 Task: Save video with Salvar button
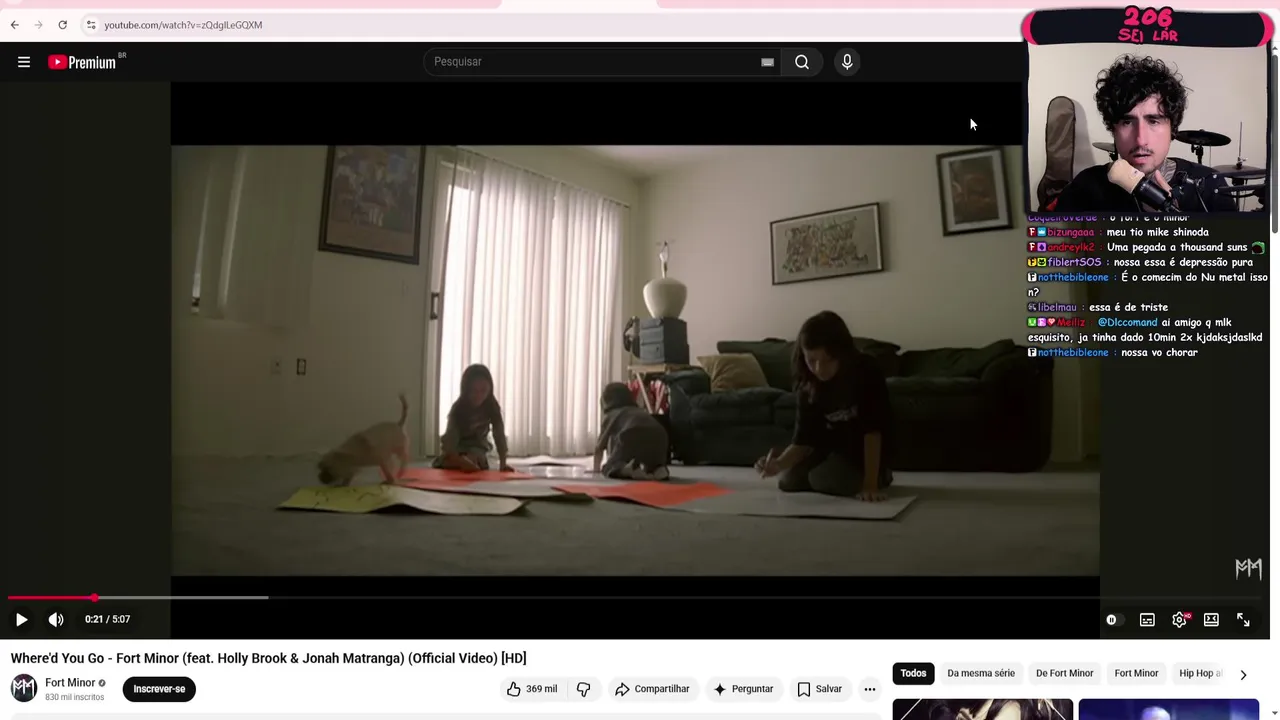819,689
